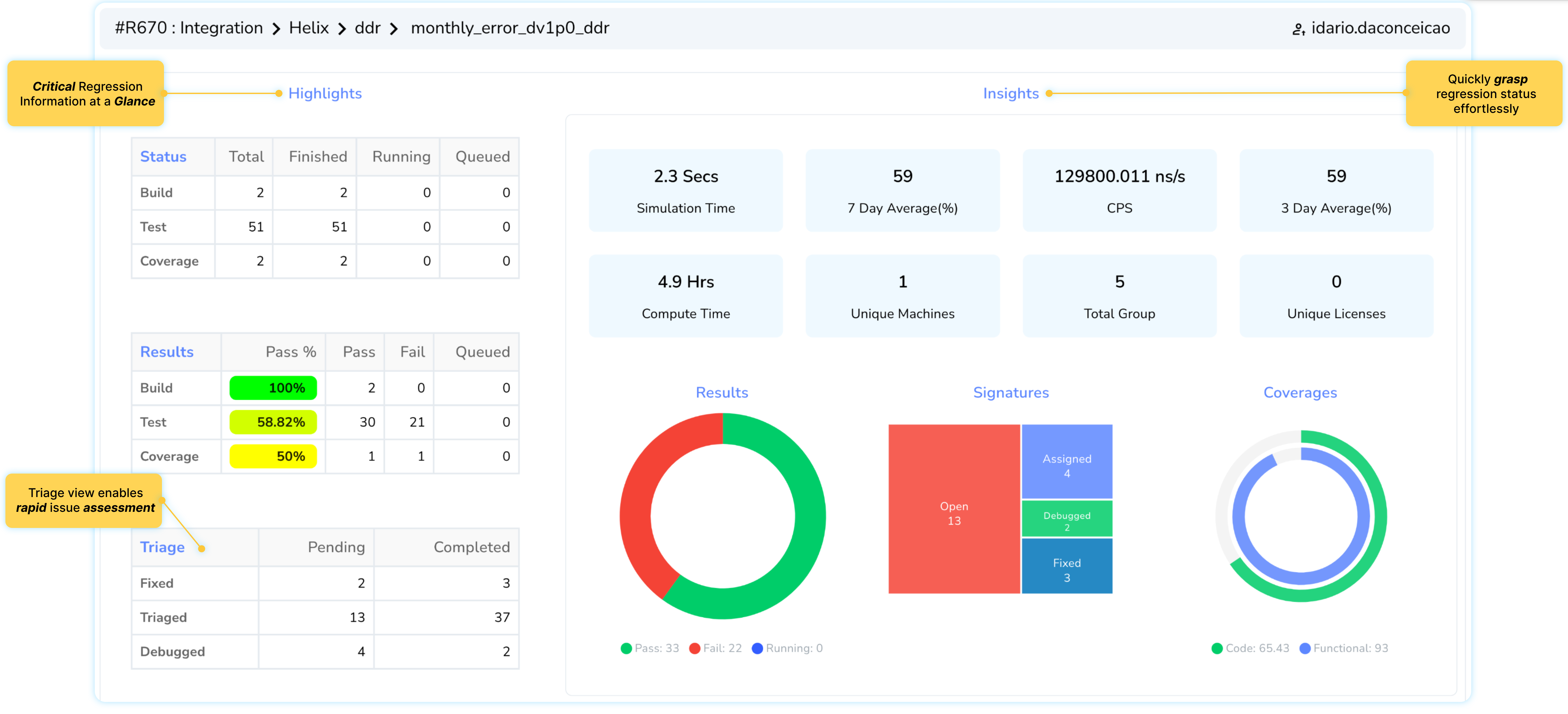The image size is (1568, 714).
Task: Click the chevron after Integration breadcrumb
Action: [x=276, y=29]
